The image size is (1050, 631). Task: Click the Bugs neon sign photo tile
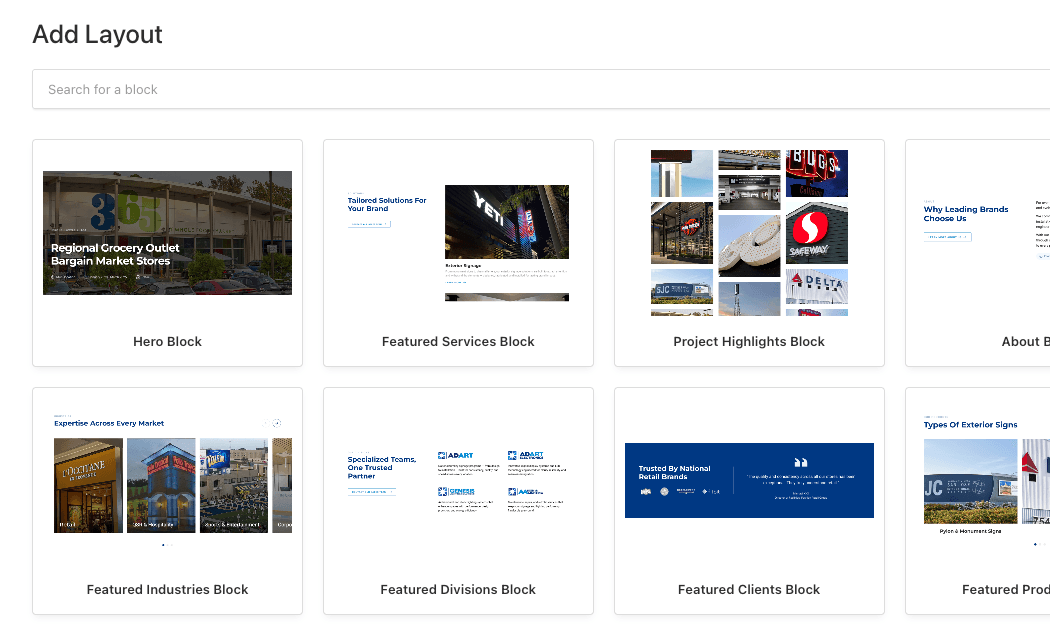[x=816, y=173]
